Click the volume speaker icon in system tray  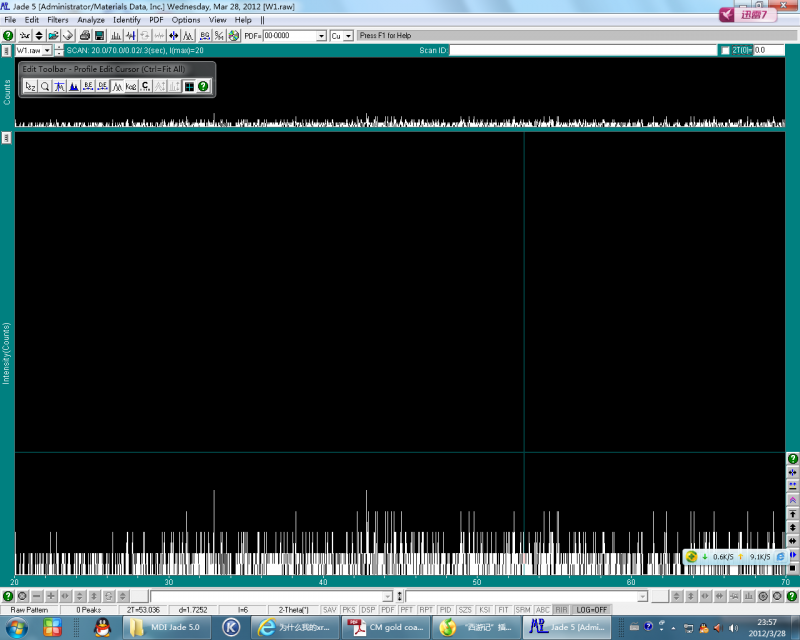tap(733, 628)
